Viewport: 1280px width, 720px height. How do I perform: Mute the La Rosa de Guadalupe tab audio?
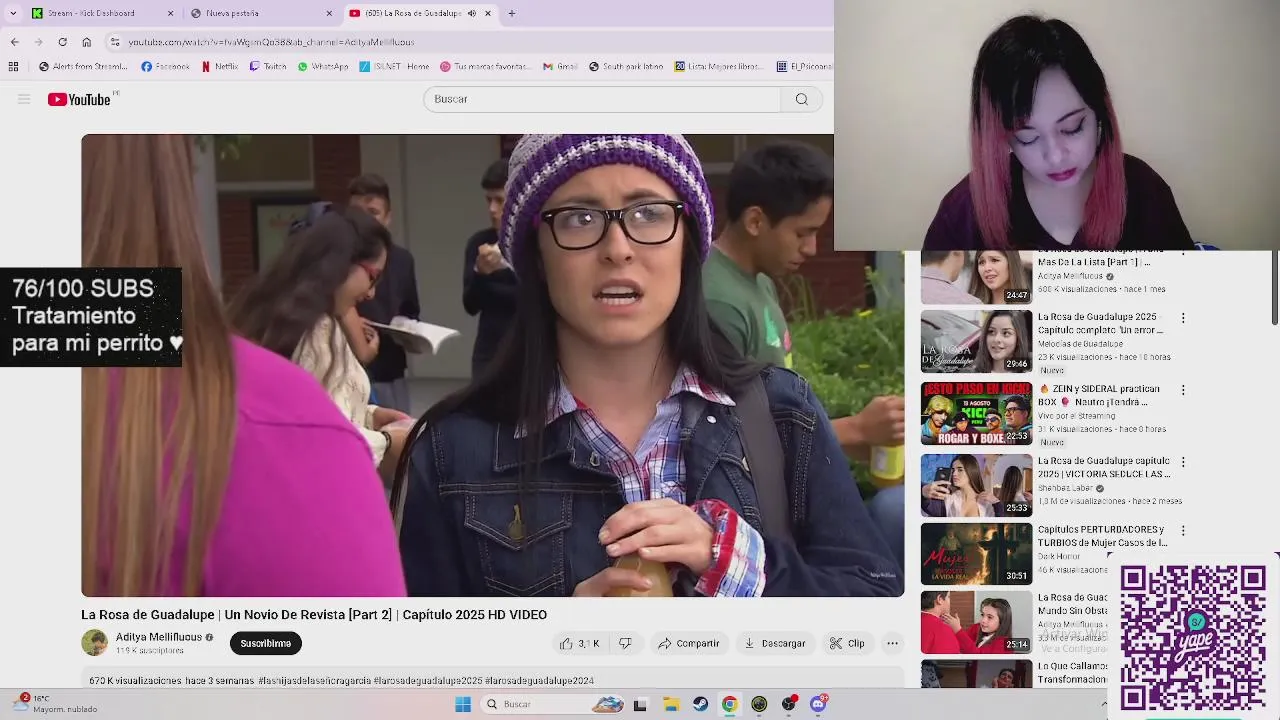[472, 13]
